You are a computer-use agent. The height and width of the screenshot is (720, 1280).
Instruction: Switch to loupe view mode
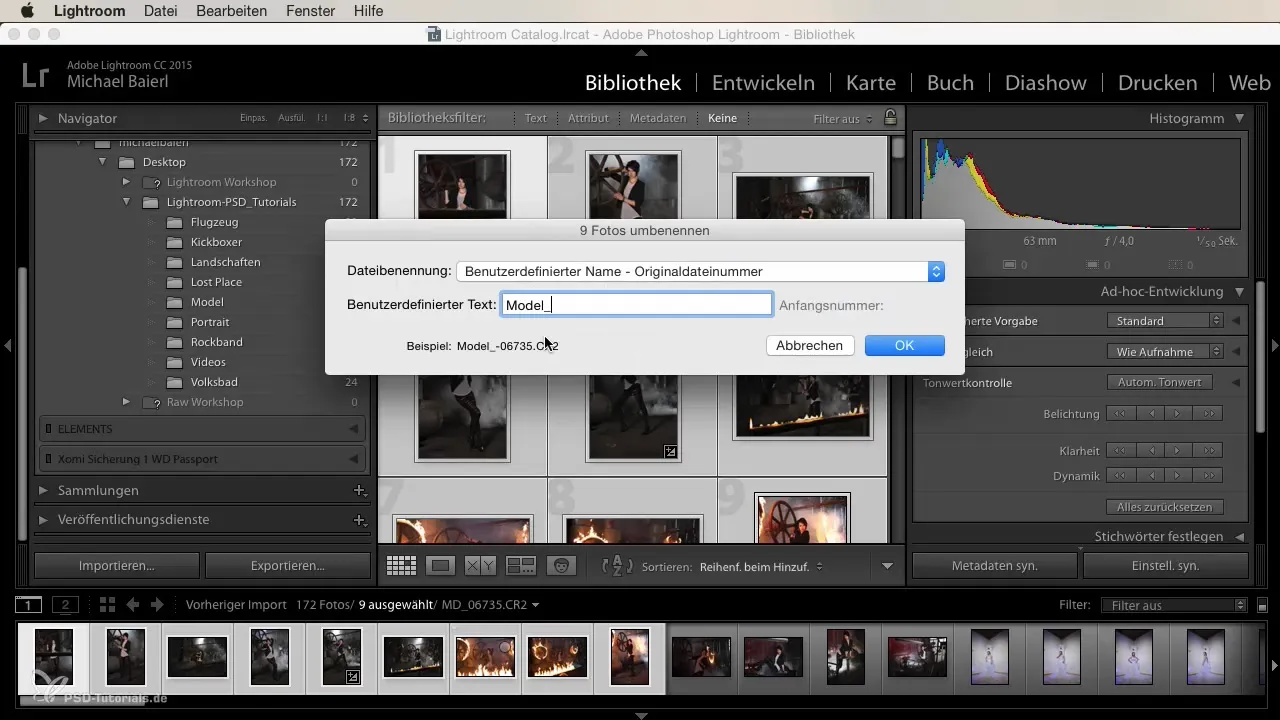(x=440, y=565)
